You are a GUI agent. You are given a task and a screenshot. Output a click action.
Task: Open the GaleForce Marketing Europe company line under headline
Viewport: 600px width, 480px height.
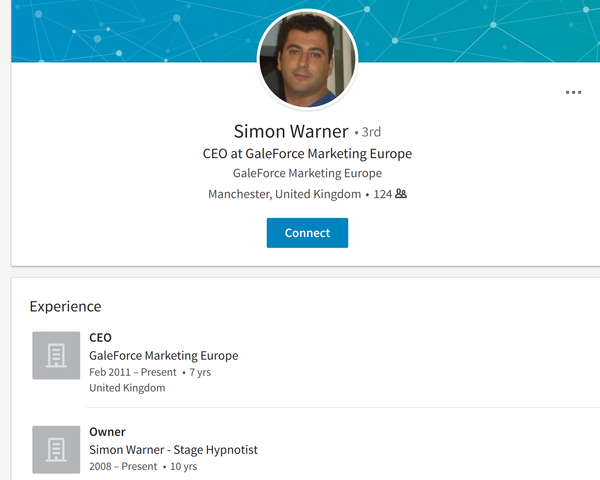pos(307,173)
